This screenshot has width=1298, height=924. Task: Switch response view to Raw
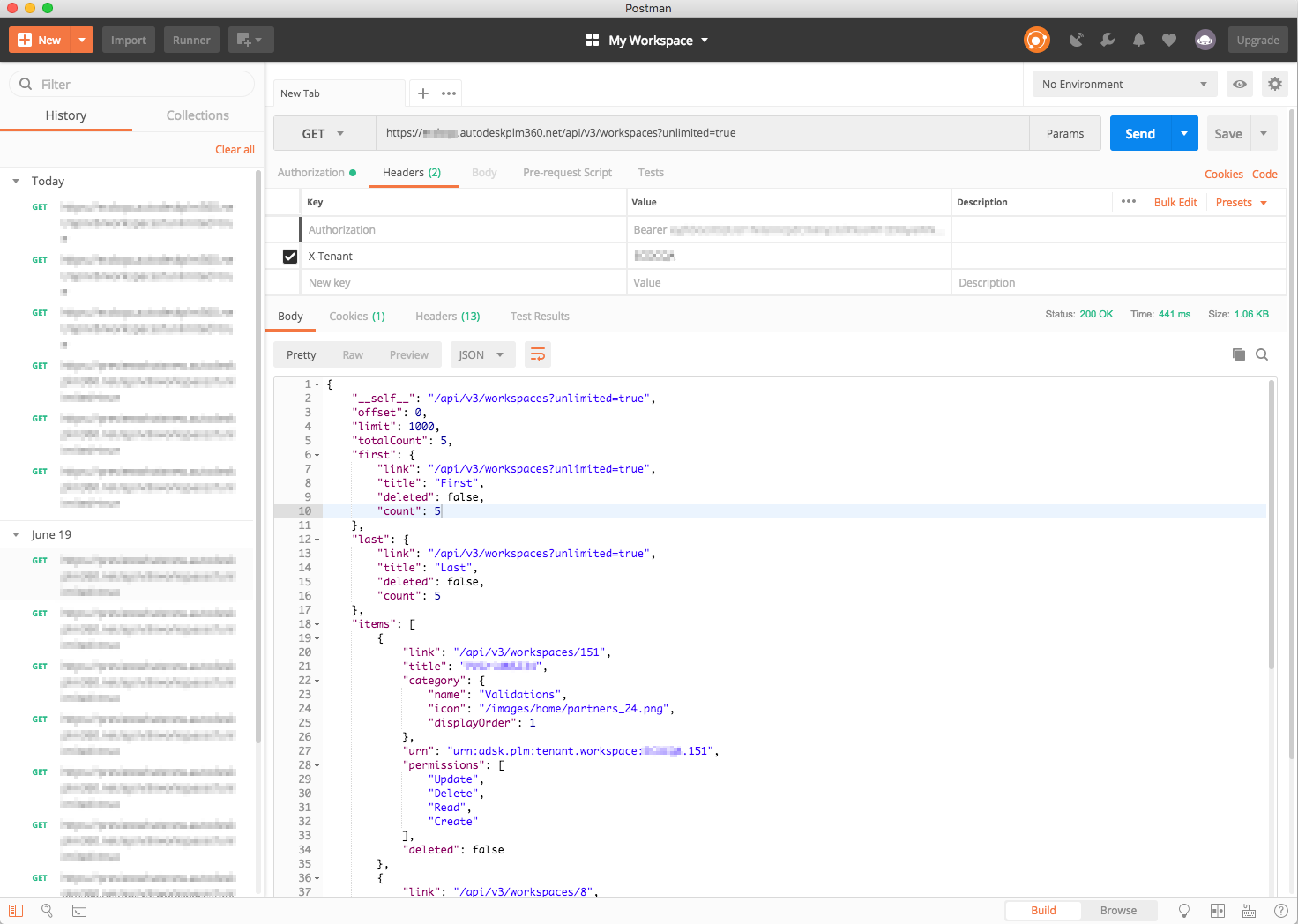[x=353, y=354]
